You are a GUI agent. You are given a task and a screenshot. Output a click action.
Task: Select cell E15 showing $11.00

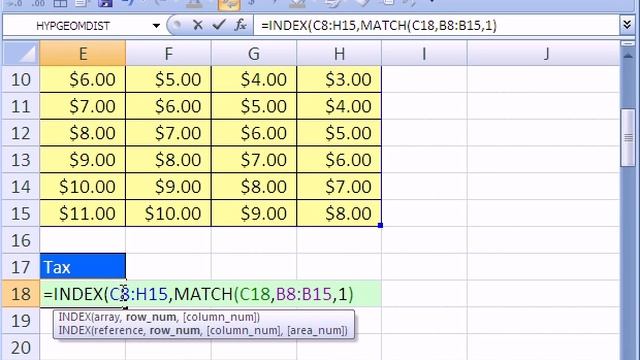pyautogui.click(x=83, y=213)
